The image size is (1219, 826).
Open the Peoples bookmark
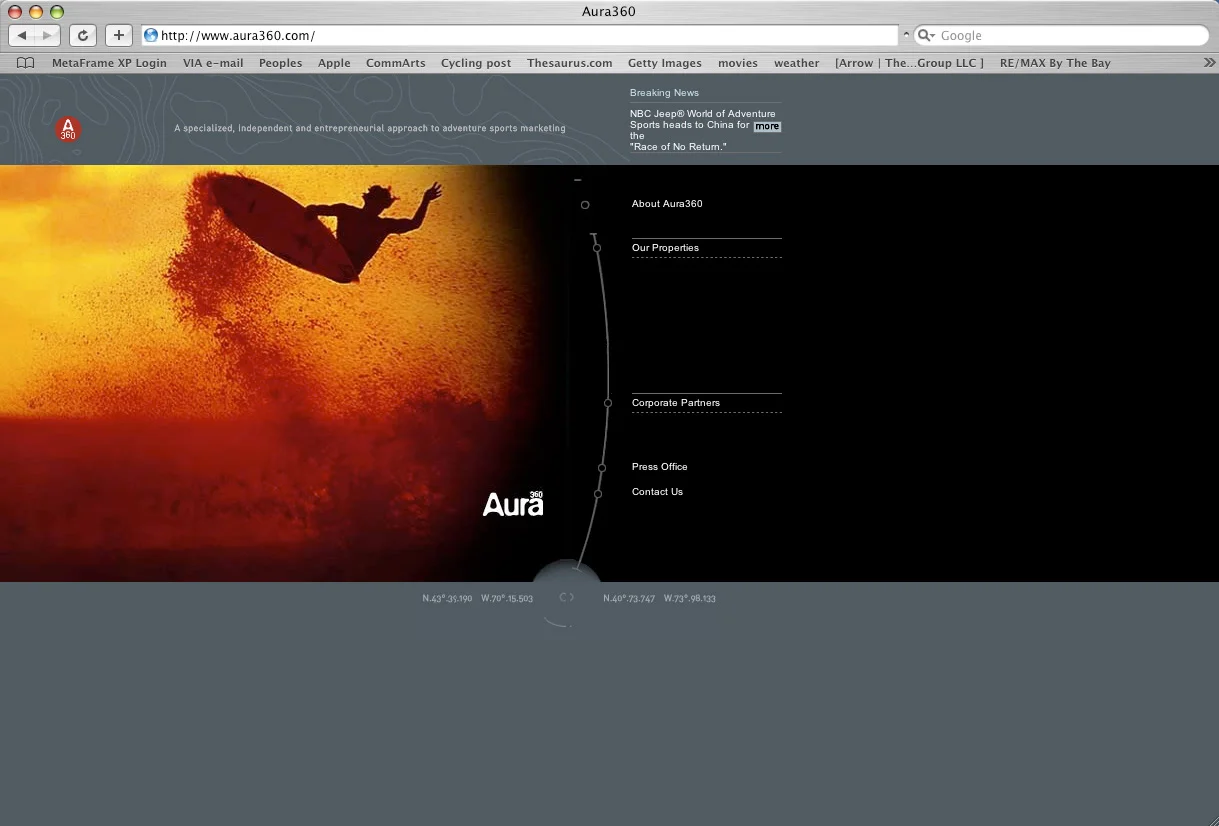pyautogui.click(x=280, y=63)
